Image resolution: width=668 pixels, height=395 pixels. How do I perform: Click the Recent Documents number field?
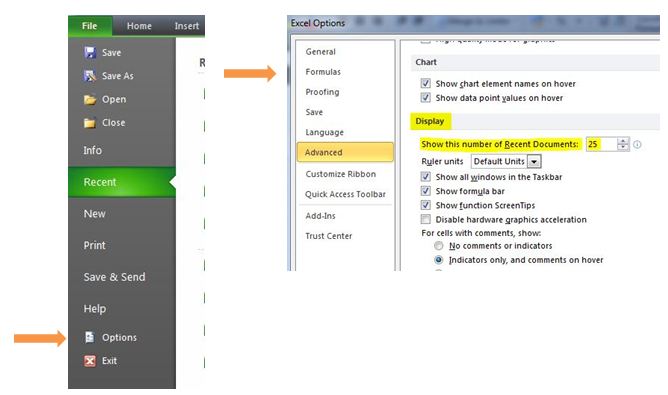pos(602,144)
